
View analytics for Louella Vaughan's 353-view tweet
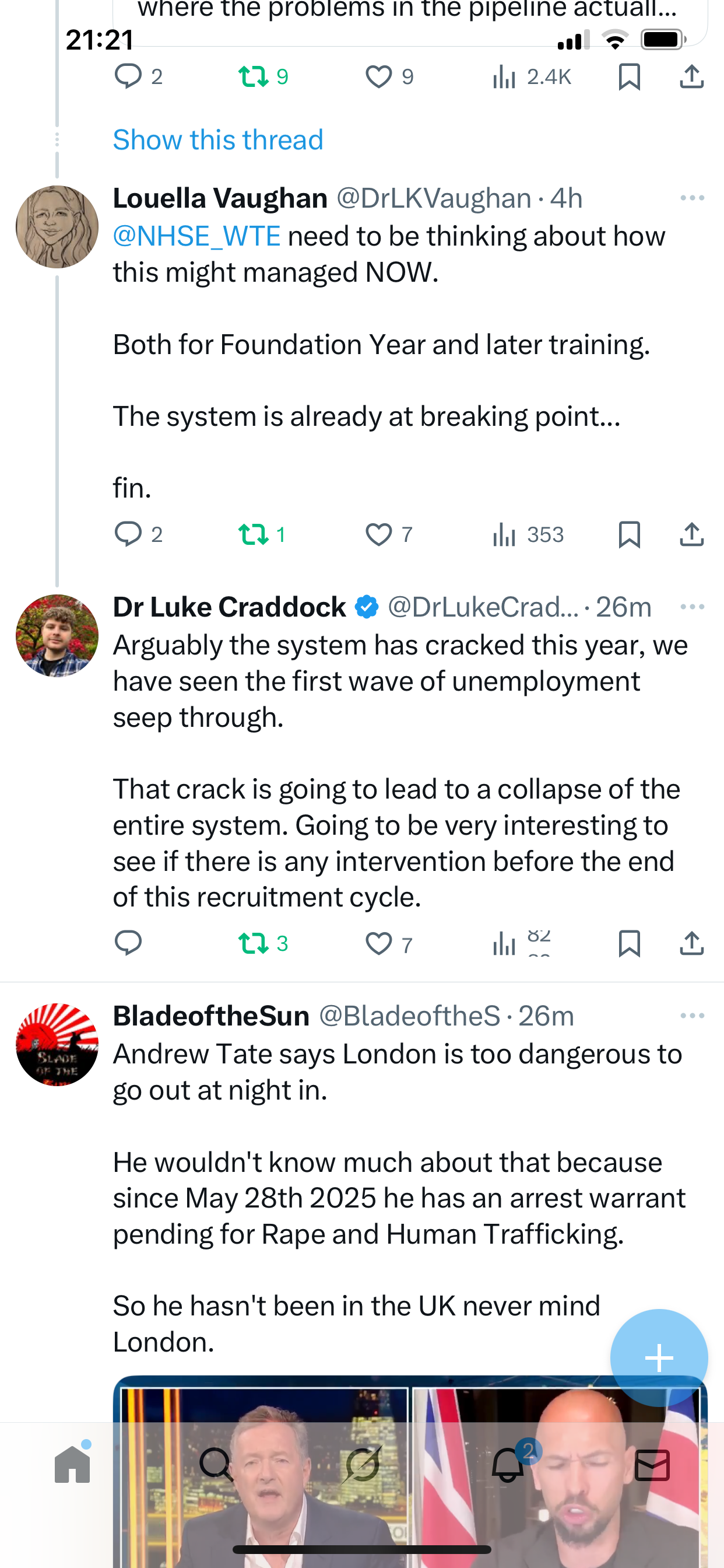tap(528, 534)
